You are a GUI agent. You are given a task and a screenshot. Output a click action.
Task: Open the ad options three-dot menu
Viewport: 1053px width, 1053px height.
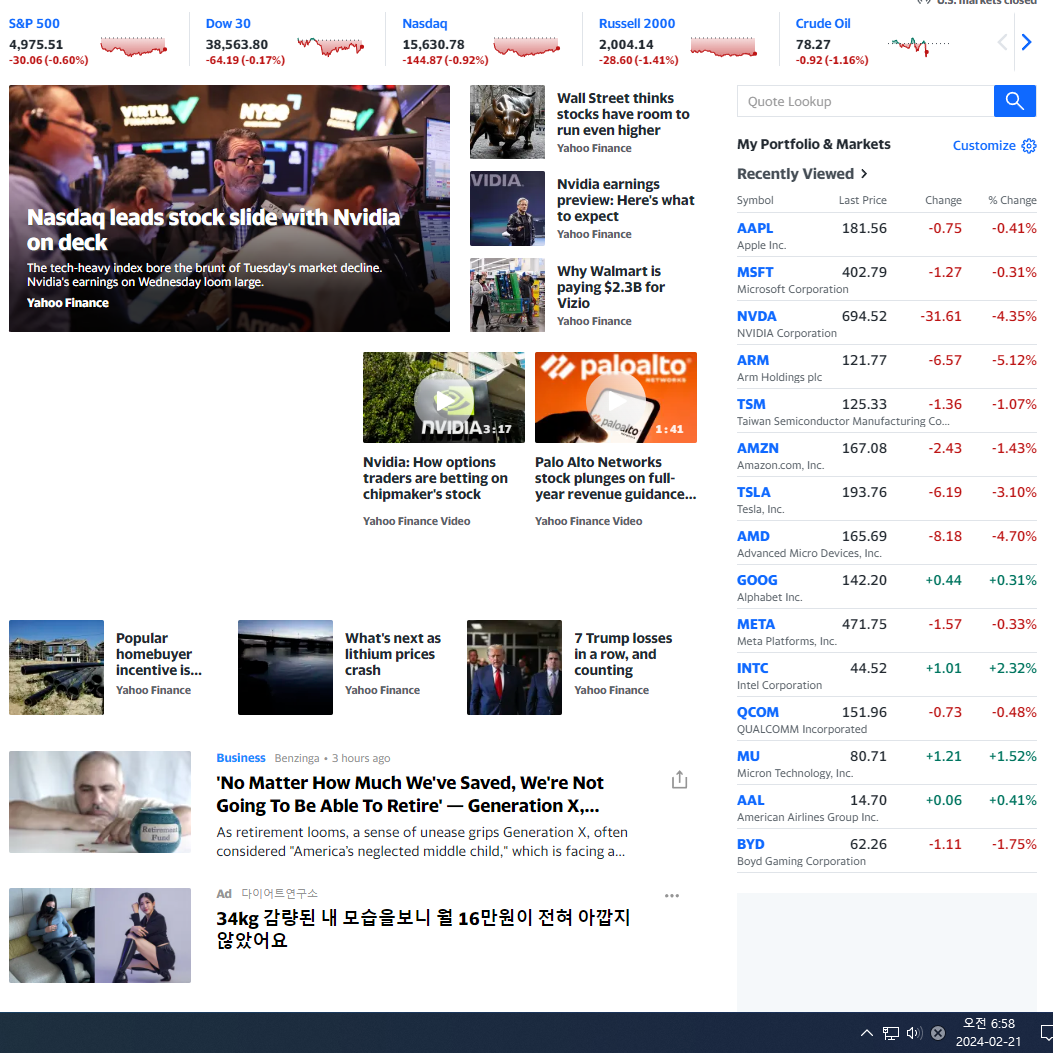tap(672, 896)
